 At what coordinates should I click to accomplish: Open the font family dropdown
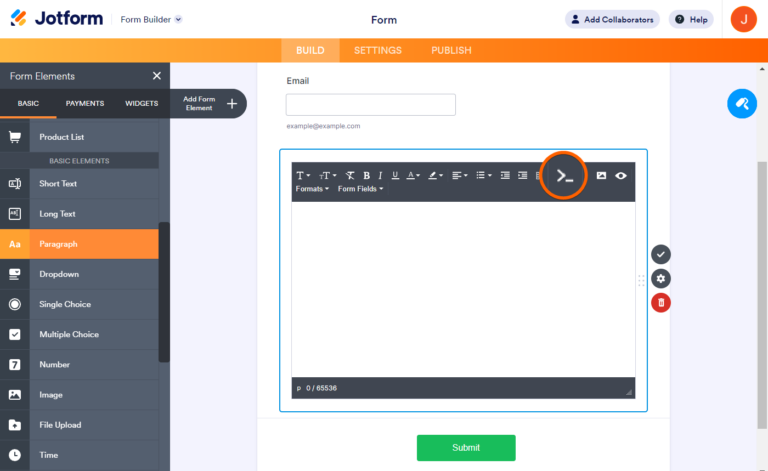point(303,175)
